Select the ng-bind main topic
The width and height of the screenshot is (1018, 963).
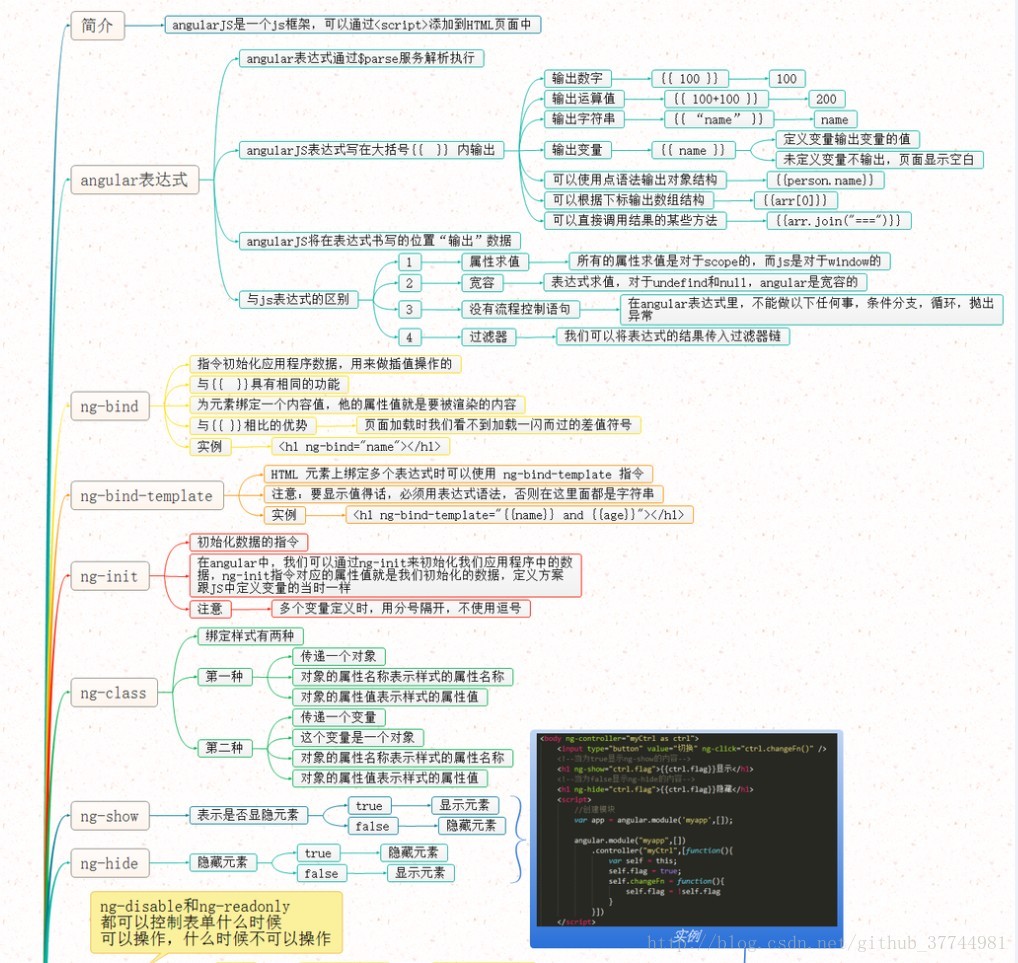click(x=110, y=406)
